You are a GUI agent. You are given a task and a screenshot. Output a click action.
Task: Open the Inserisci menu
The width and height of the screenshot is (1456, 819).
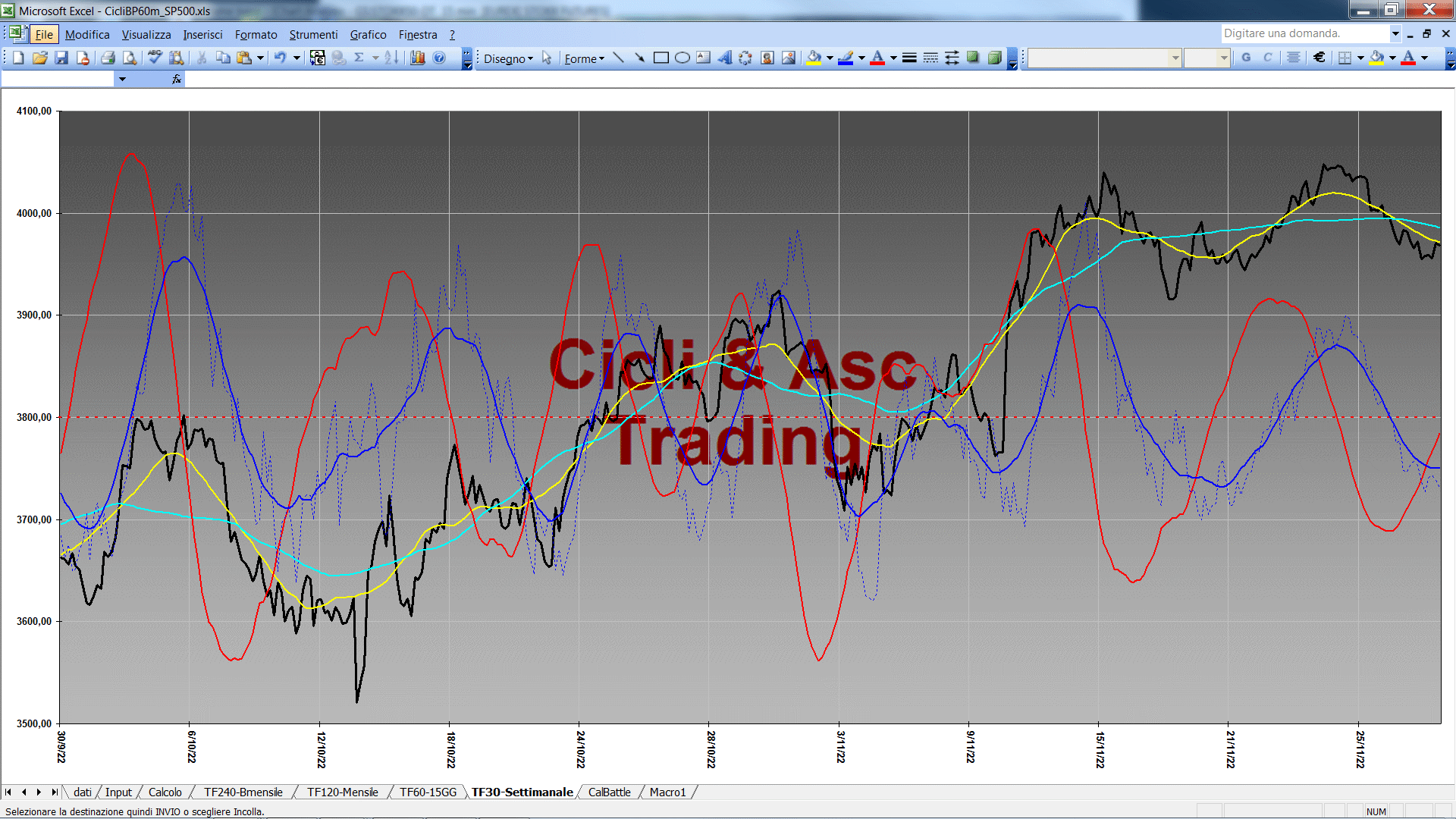click(202, 34)
